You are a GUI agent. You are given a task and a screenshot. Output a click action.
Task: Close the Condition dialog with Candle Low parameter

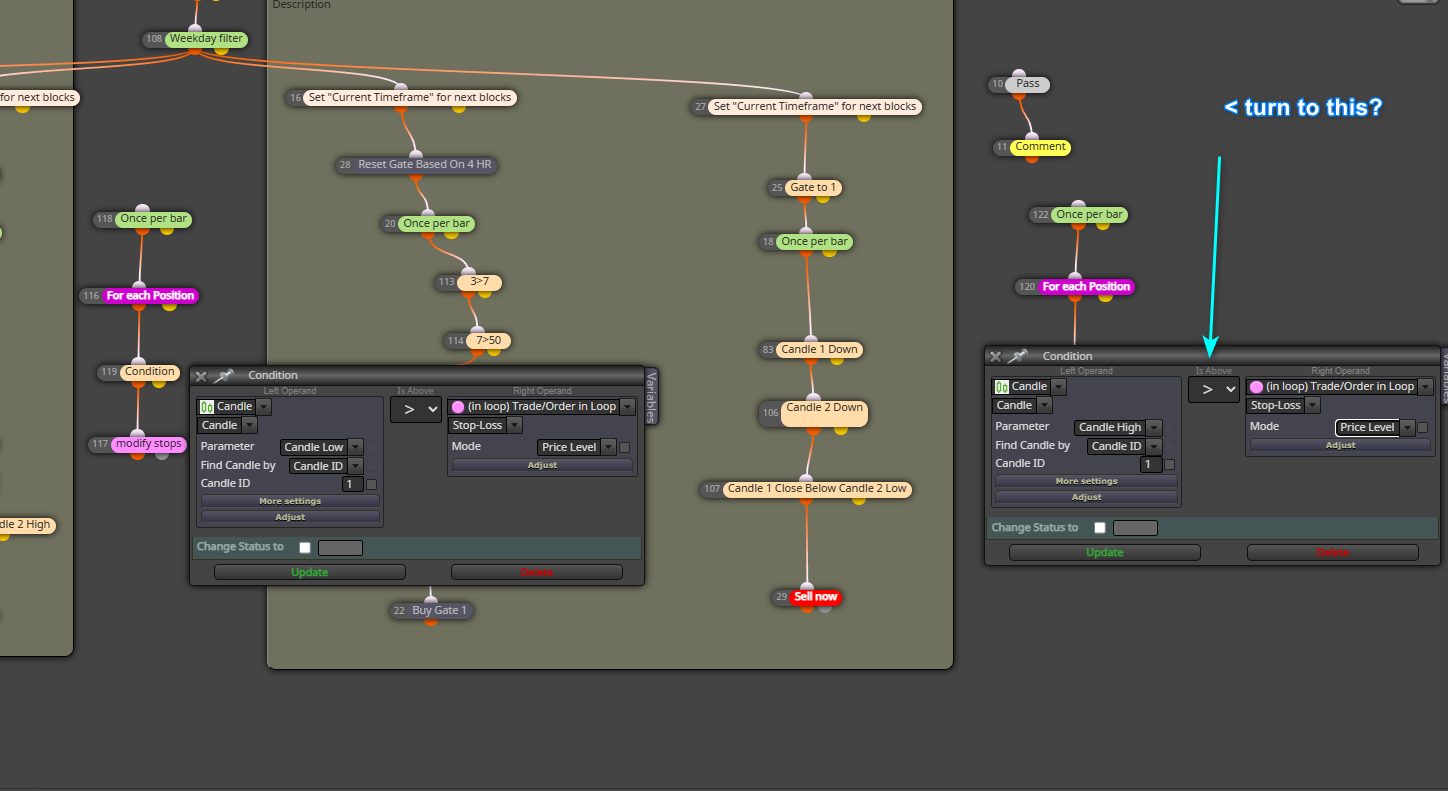point(201,376)
